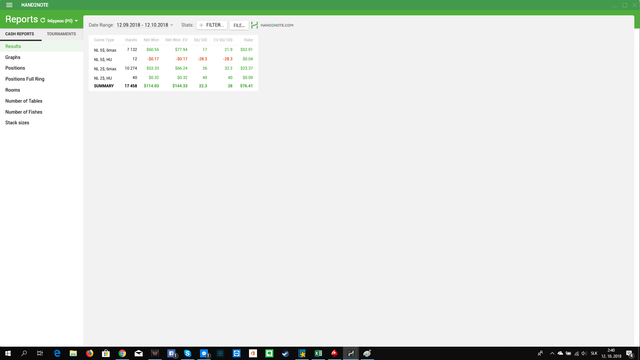640x360 pixels.
Task: Click the Hand2Note taskbar icon
Action: tap(351, 353)
